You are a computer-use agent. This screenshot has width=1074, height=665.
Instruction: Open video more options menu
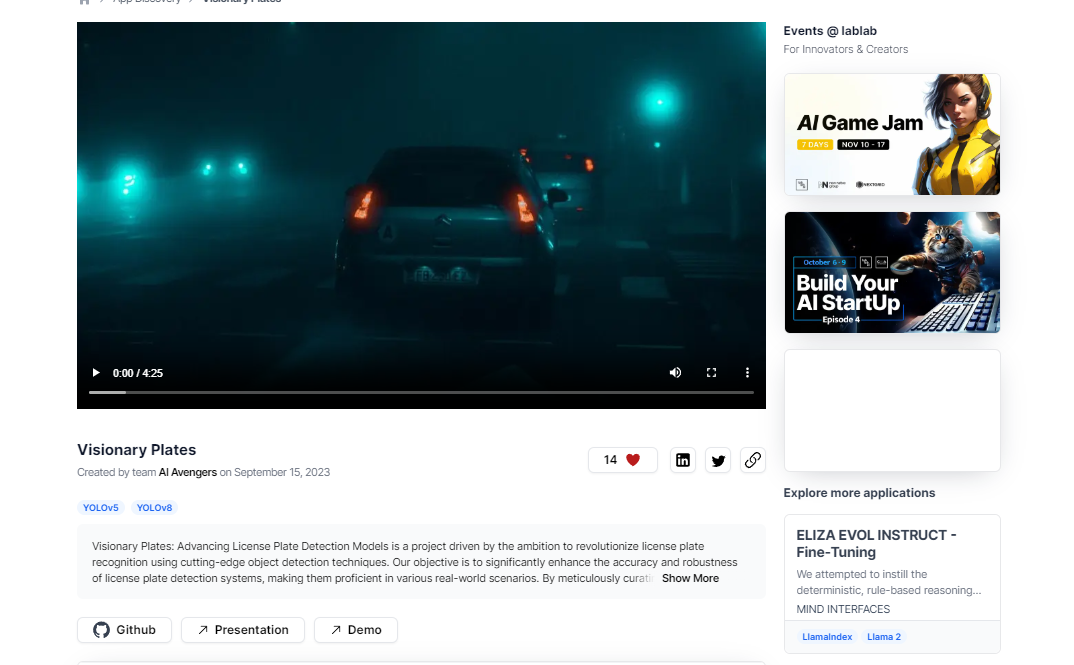(x=747, y=373)
